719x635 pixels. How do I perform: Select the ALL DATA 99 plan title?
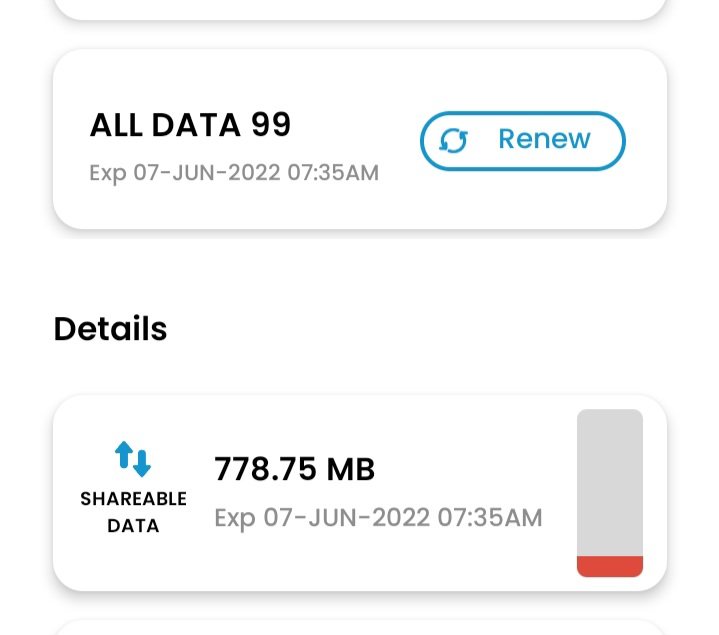tap(190, 125)
